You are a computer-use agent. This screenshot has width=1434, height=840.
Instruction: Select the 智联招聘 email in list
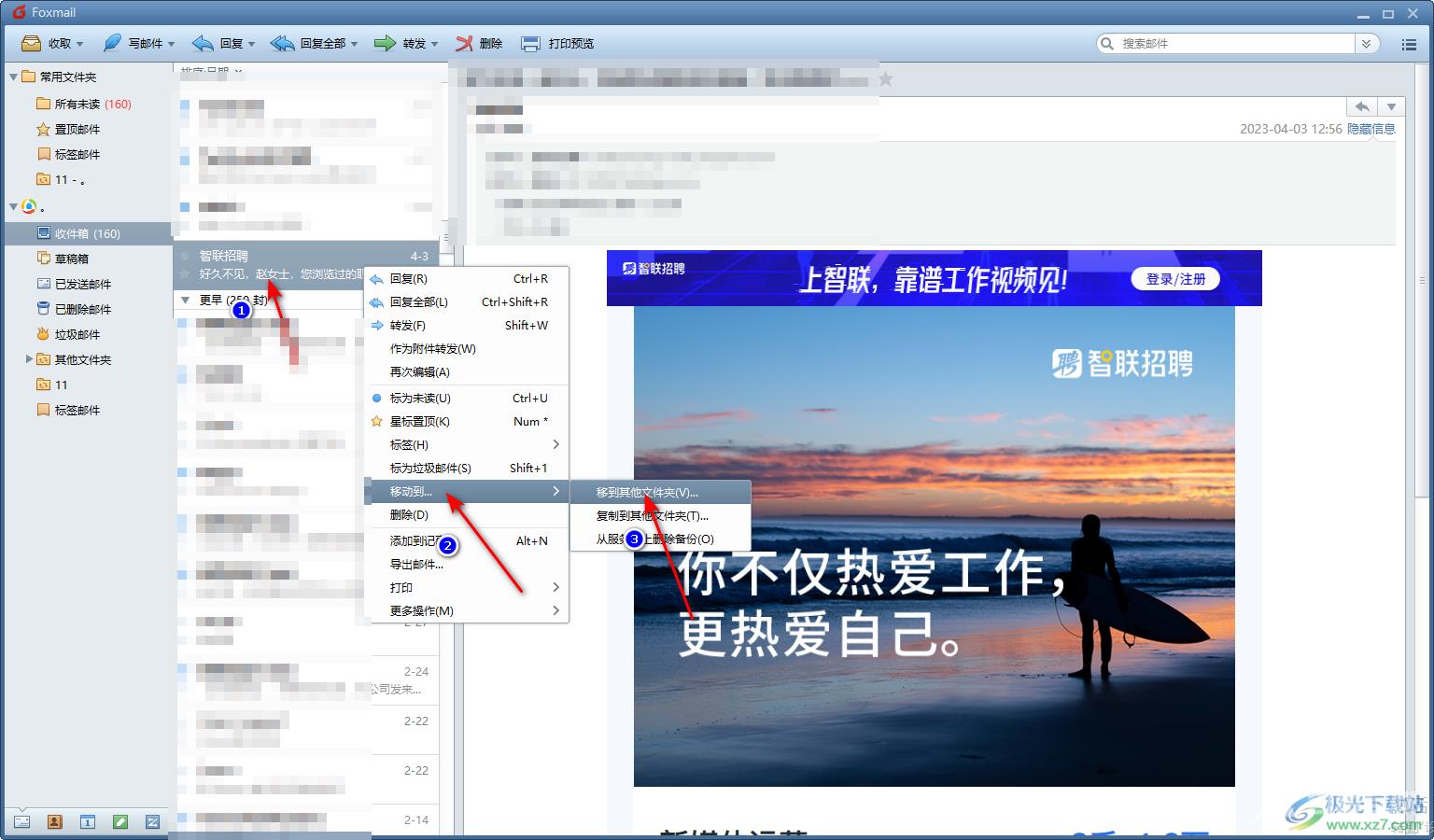[x=308, y=265]
